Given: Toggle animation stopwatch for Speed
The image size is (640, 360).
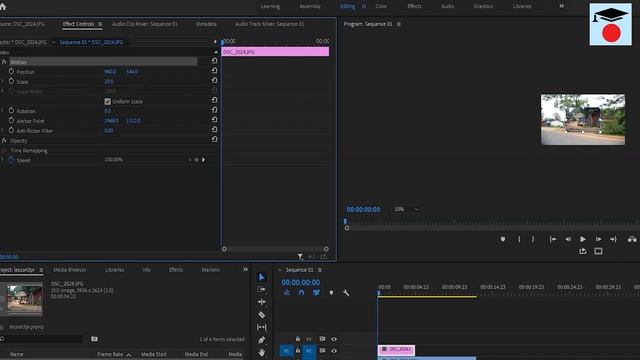Looking at the screenshot, I should [x=11, y=160].
